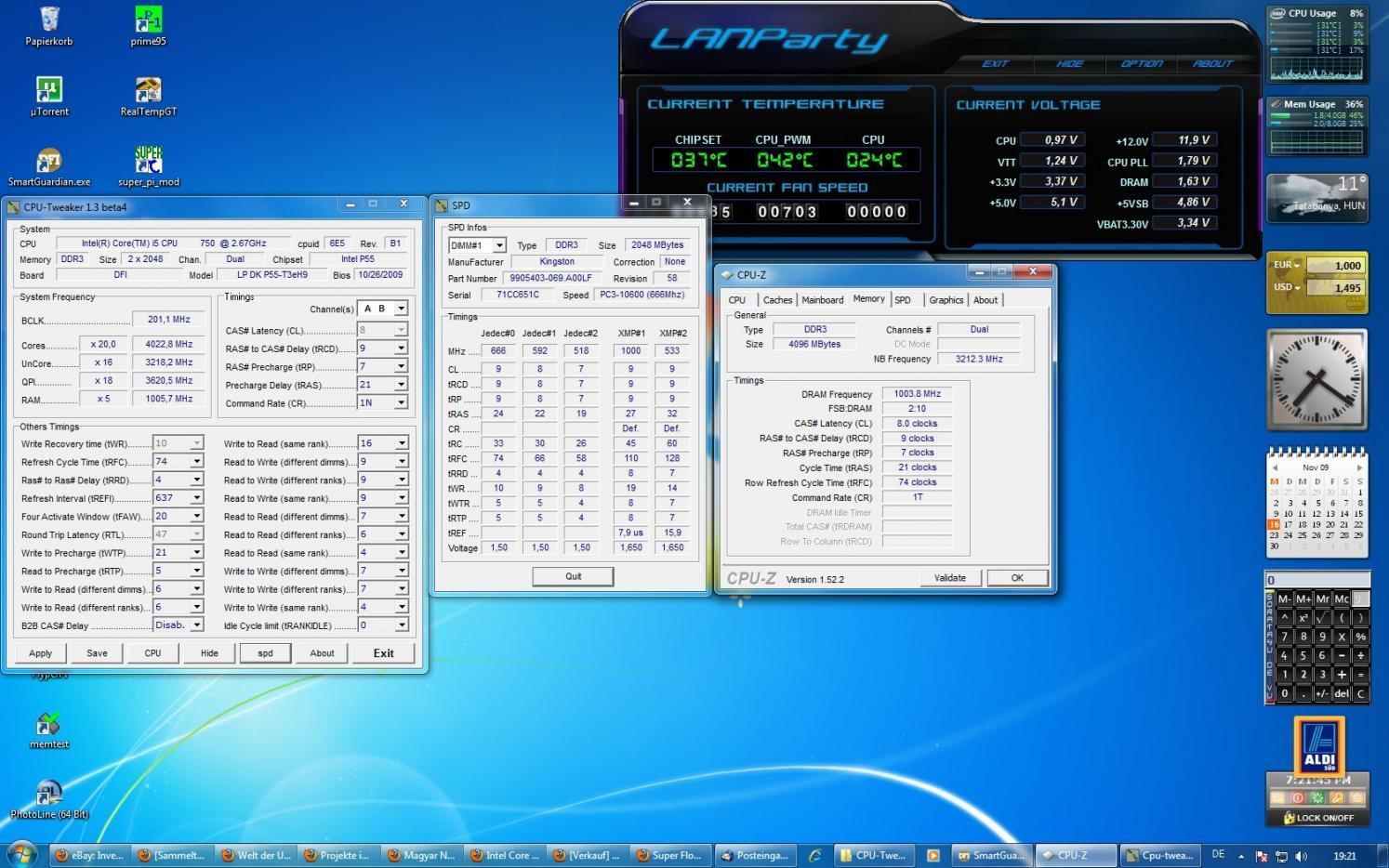Viewport: 1389px width, 868px height.
Task: Click the EUR value field showing 1,000
Action: [1336, 266]
